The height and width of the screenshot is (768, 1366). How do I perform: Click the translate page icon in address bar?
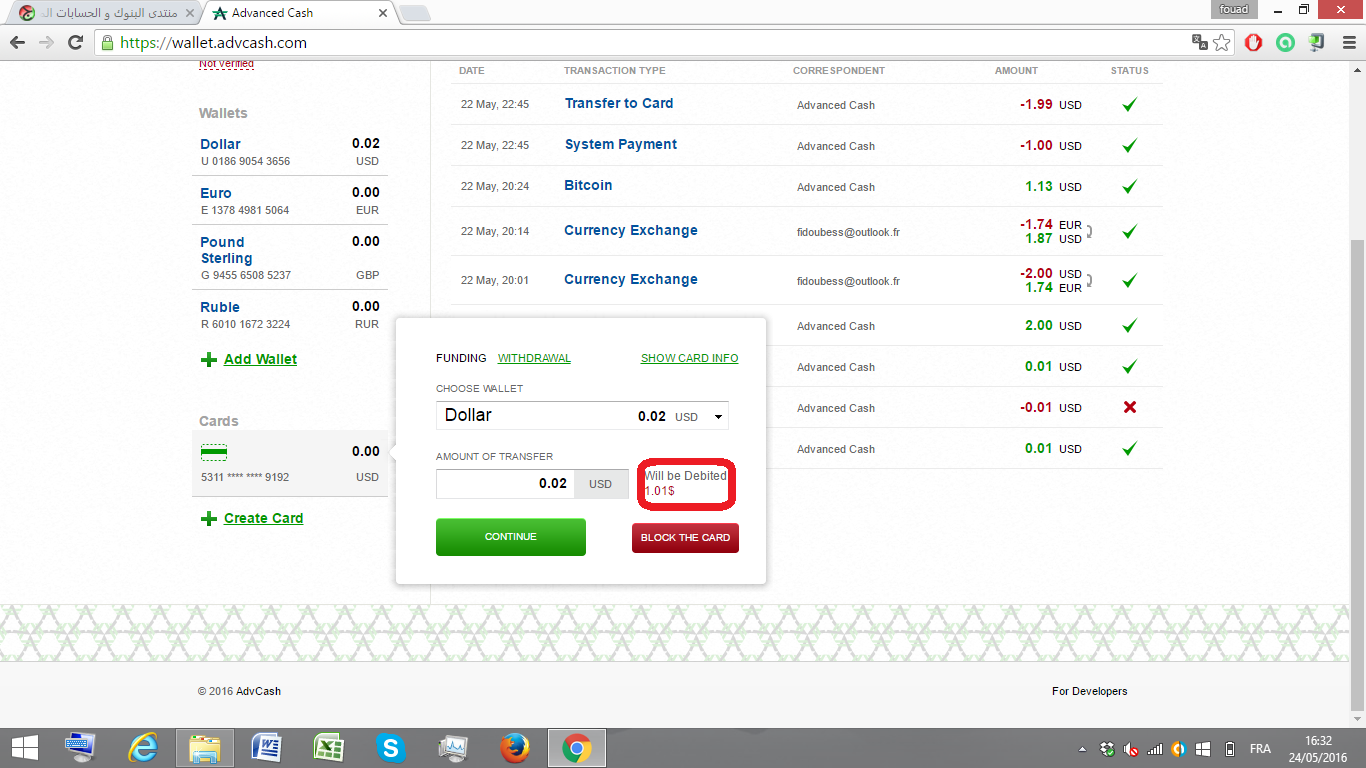point(1199,42)
